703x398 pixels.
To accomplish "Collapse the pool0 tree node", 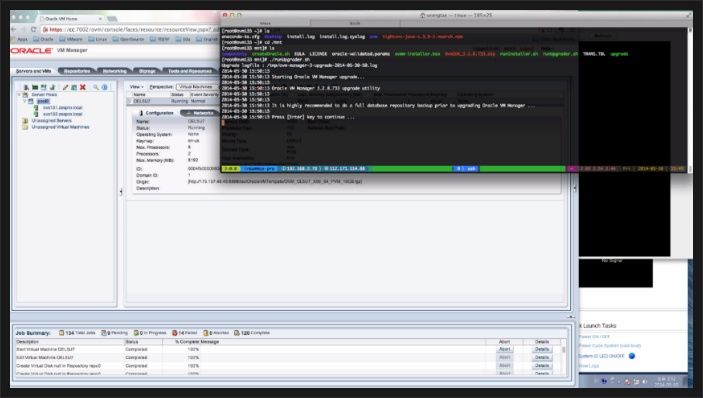I will 25,101.
